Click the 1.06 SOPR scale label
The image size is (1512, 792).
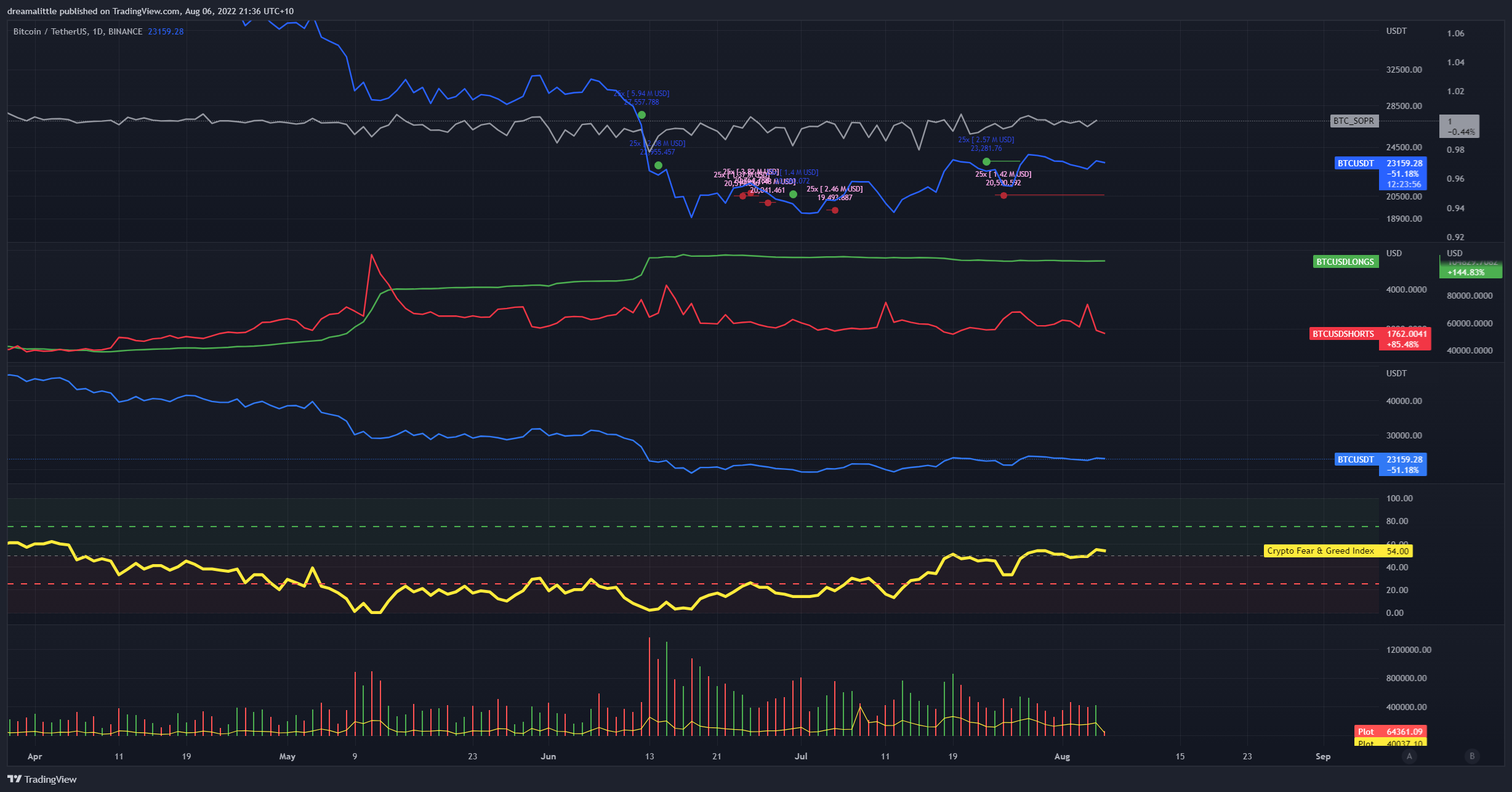click(x=1455, y=33)
